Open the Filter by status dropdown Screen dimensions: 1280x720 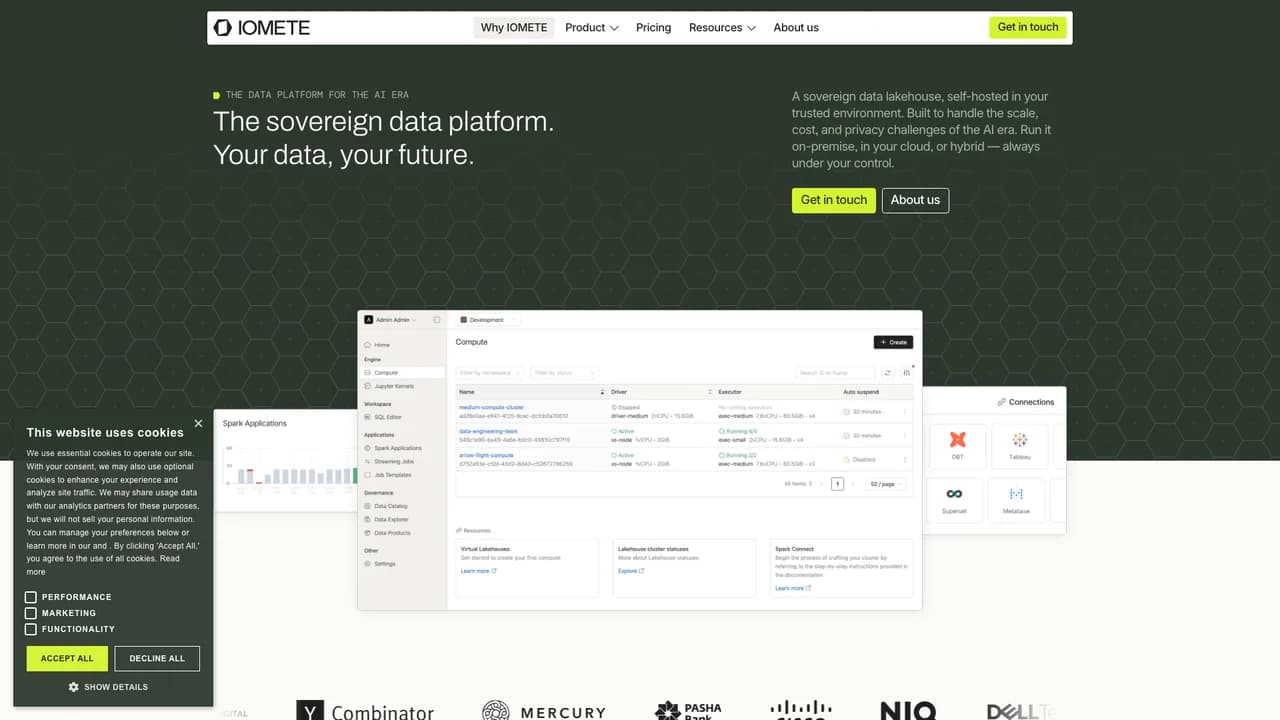click(565, 373)
